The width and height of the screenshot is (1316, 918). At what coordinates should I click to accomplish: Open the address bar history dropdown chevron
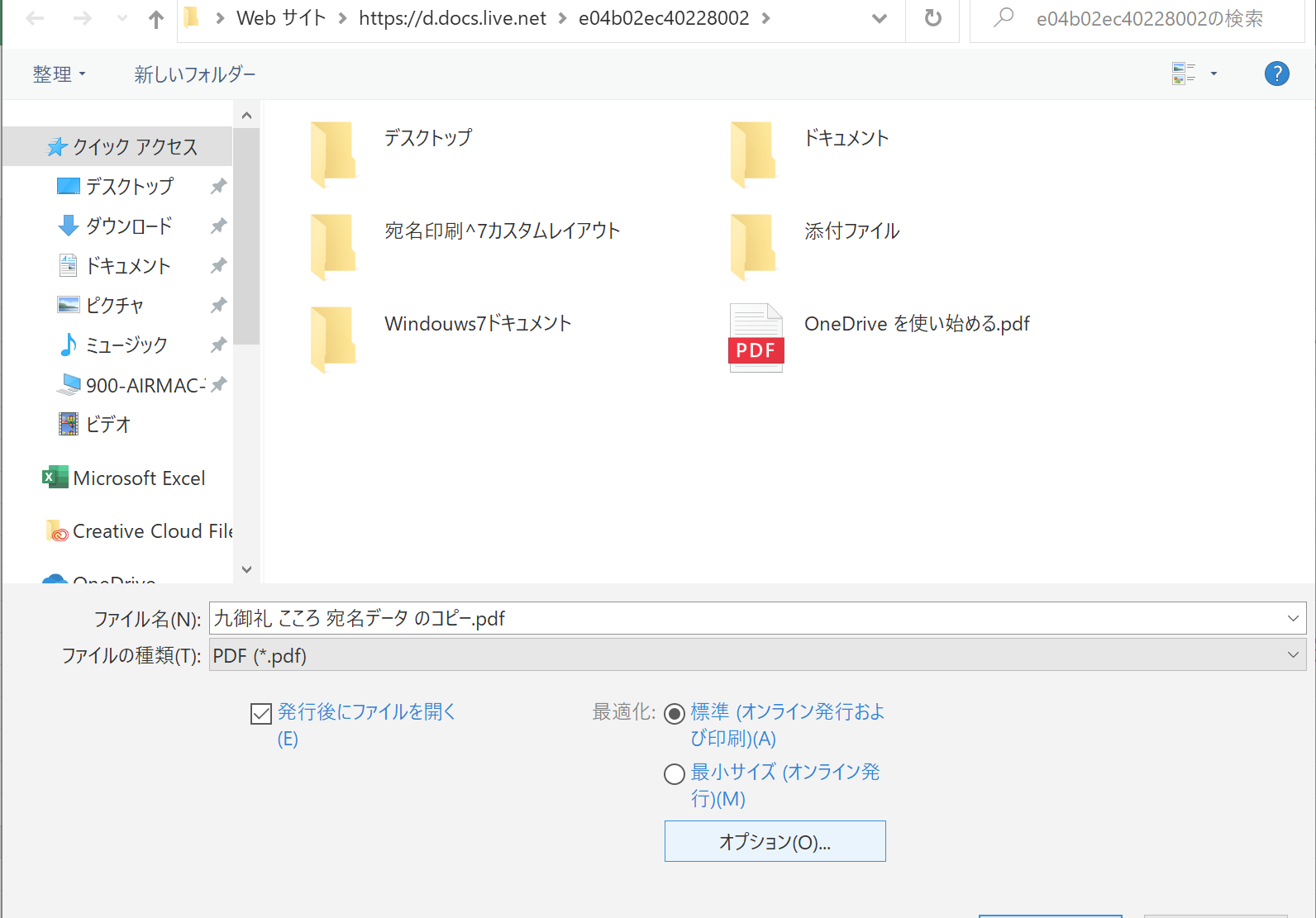[x=879, y=18]
